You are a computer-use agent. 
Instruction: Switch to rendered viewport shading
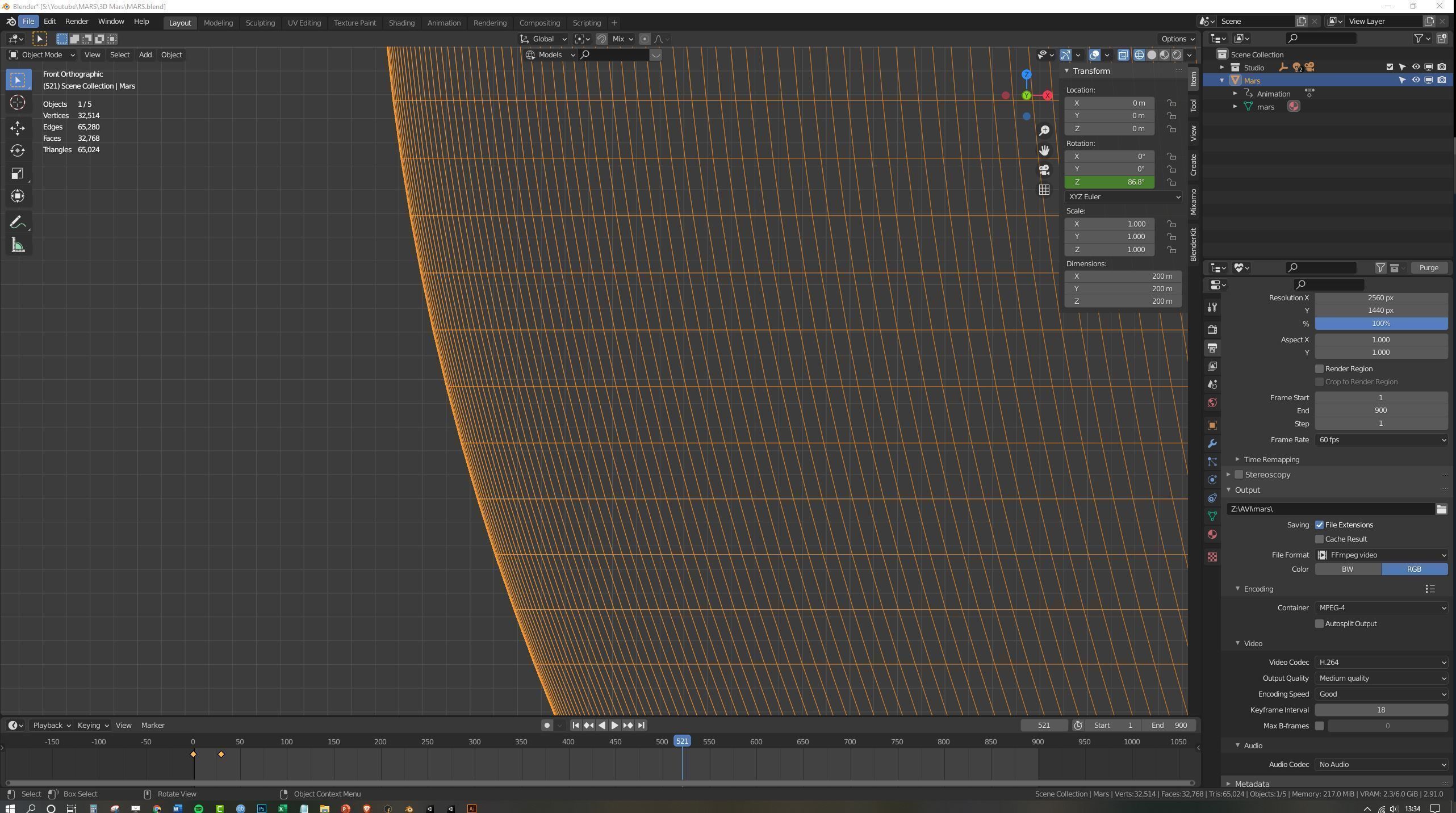[1177, 55]
